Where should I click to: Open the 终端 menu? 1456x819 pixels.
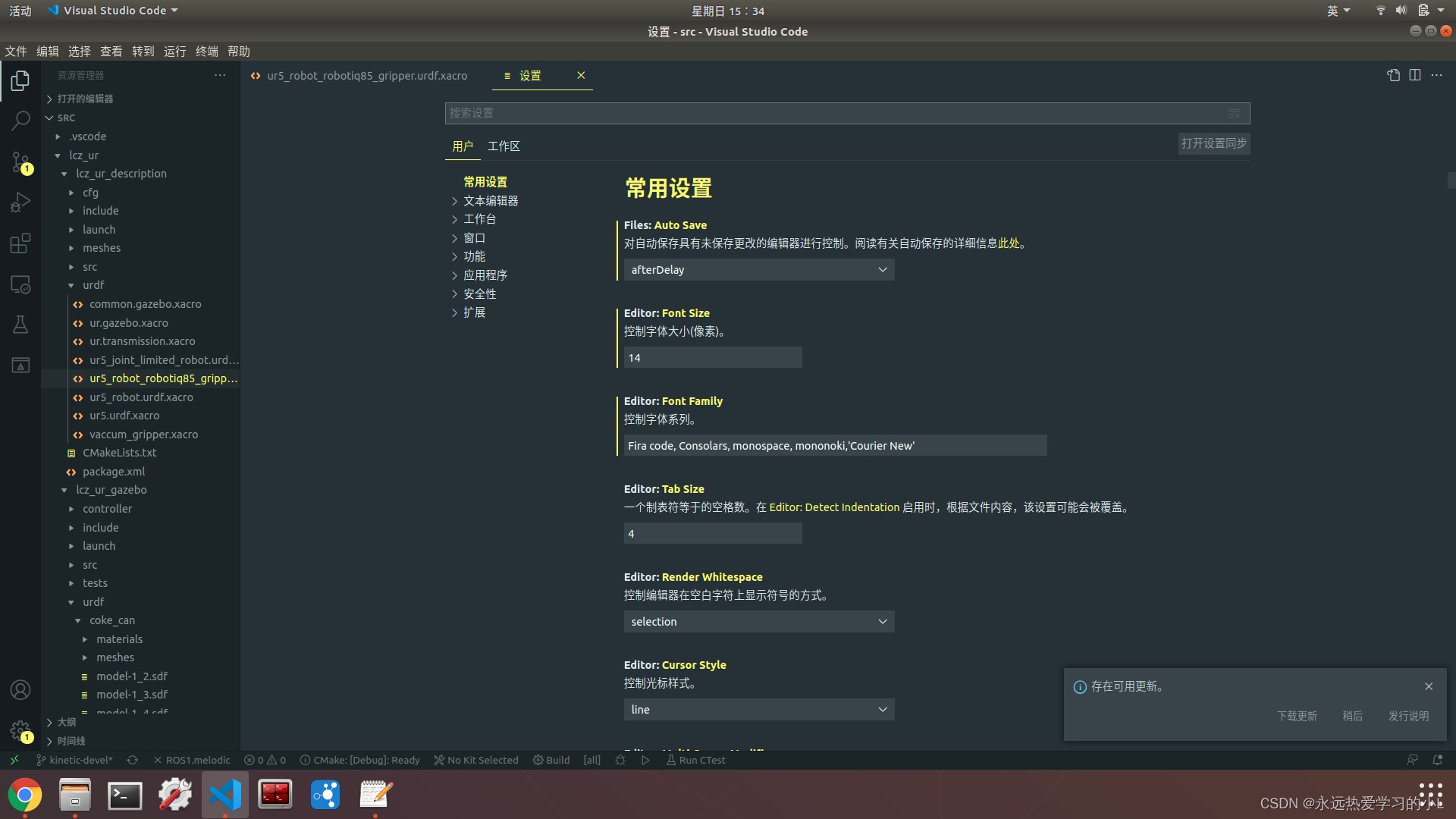(x=206, y=52)
